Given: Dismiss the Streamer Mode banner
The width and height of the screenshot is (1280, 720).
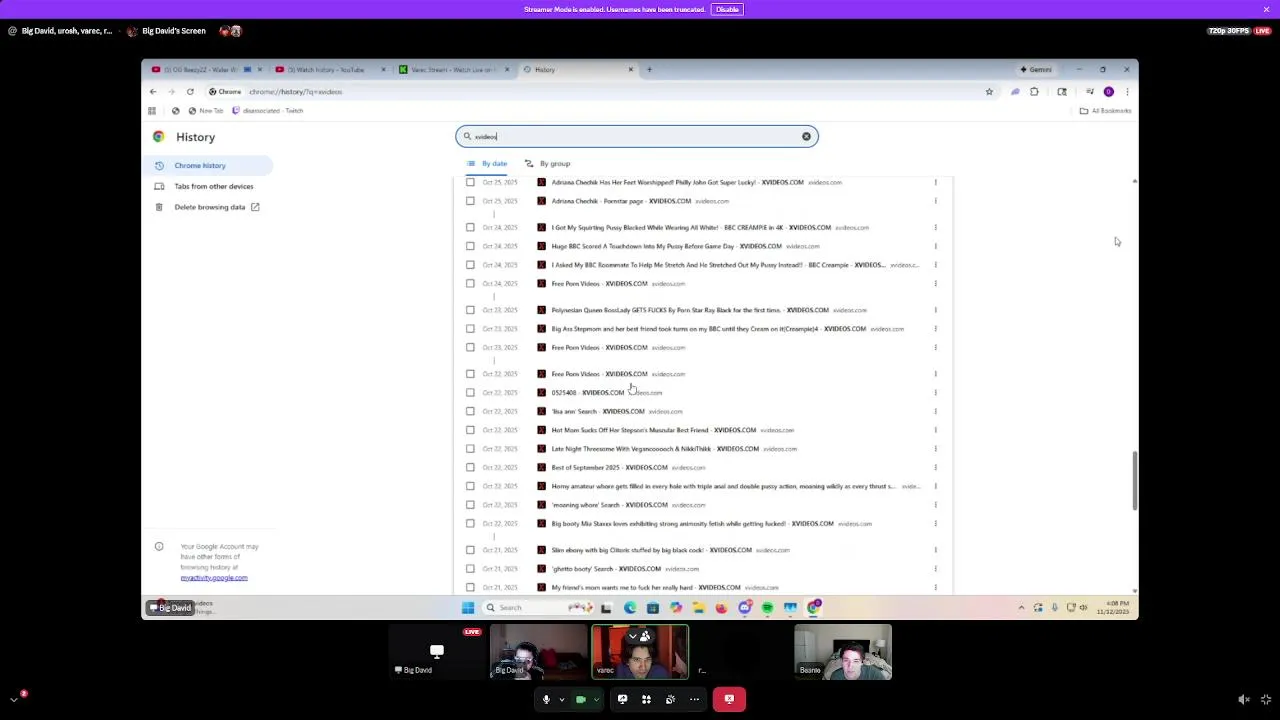Looking at the screenshot, I should pos(1266,10).
